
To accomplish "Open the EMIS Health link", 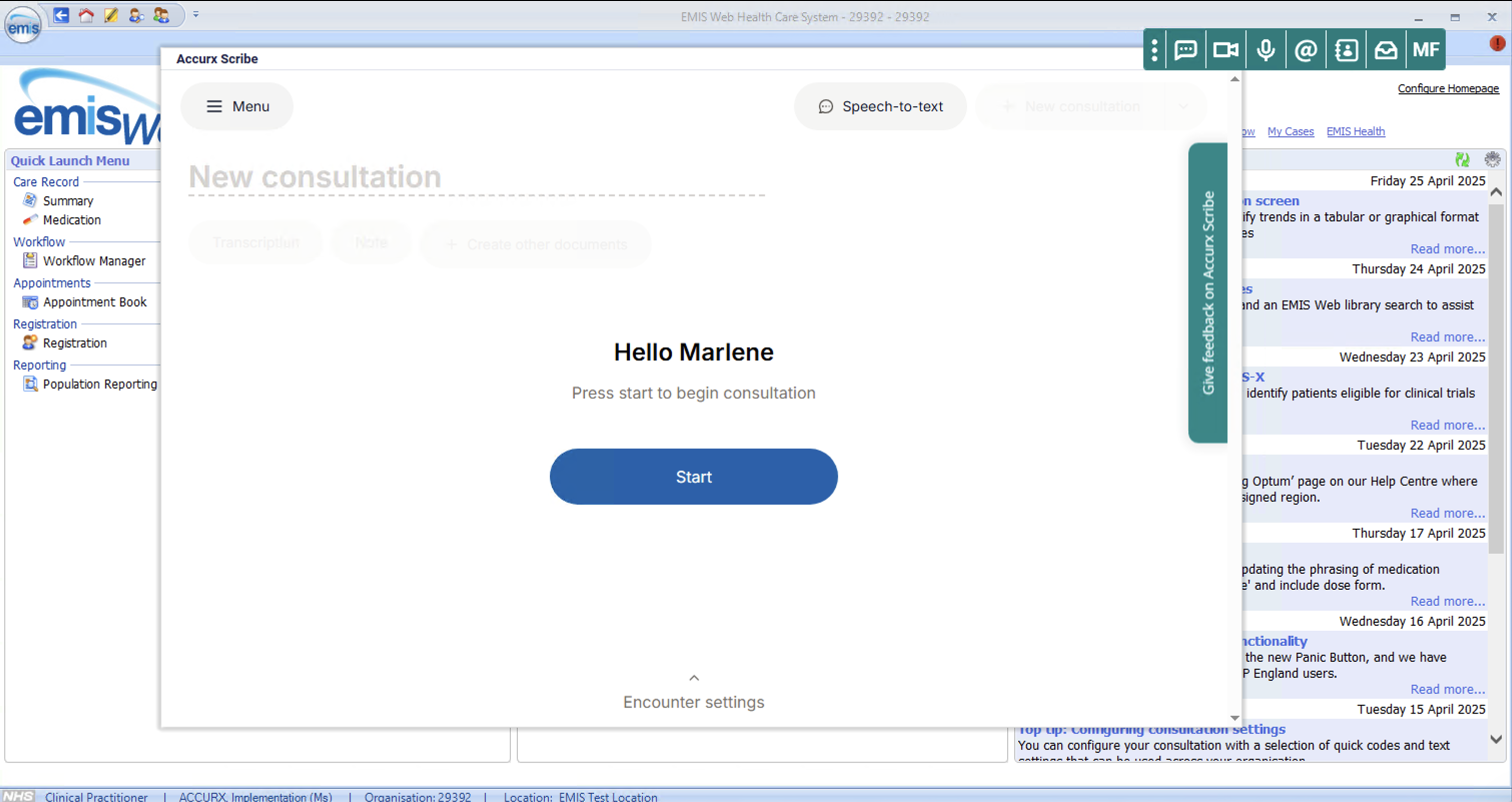I will click(x=1355, y=132).
